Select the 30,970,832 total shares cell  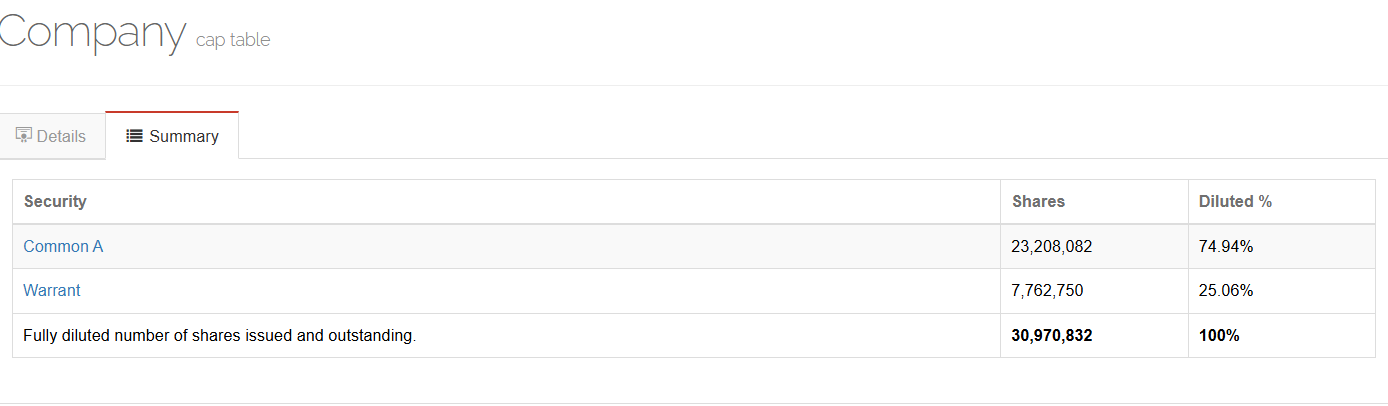pyautogui.click(x=1051, y=336)
